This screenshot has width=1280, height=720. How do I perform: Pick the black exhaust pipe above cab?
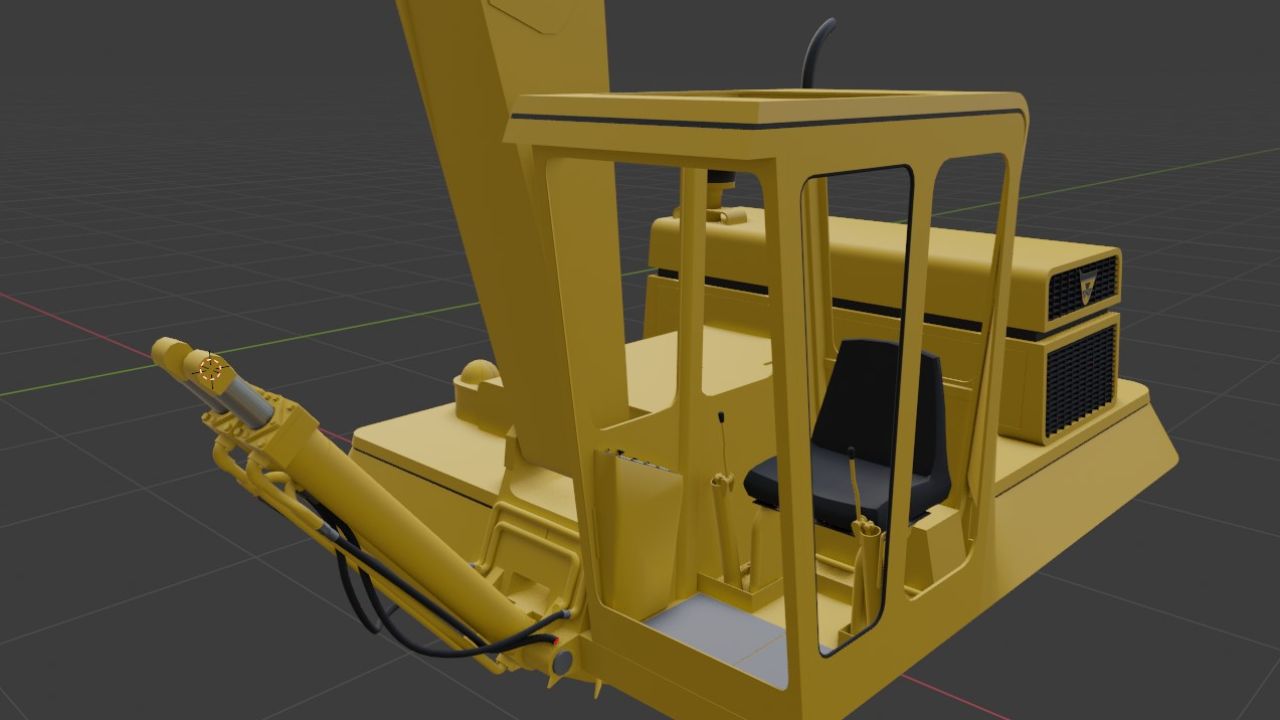pyautogui.click(x=817, y=52)
